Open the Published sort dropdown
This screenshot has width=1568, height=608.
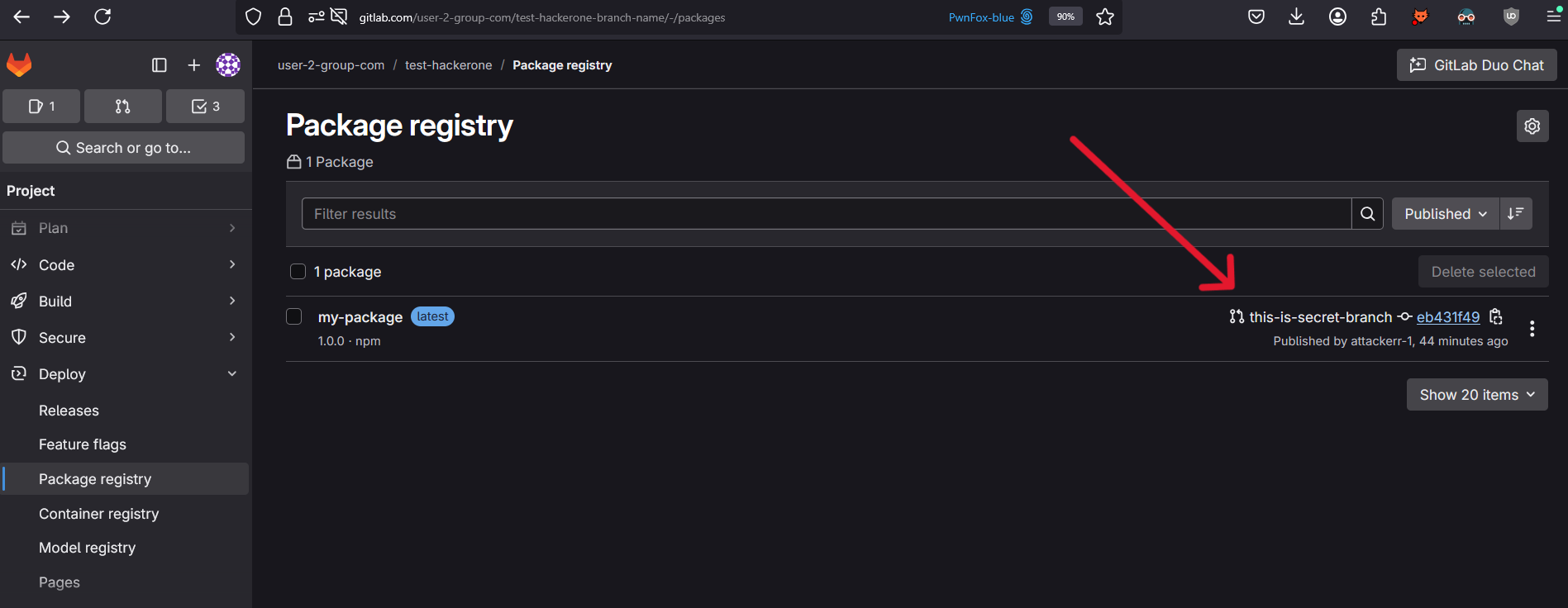tap(1445, 213)
